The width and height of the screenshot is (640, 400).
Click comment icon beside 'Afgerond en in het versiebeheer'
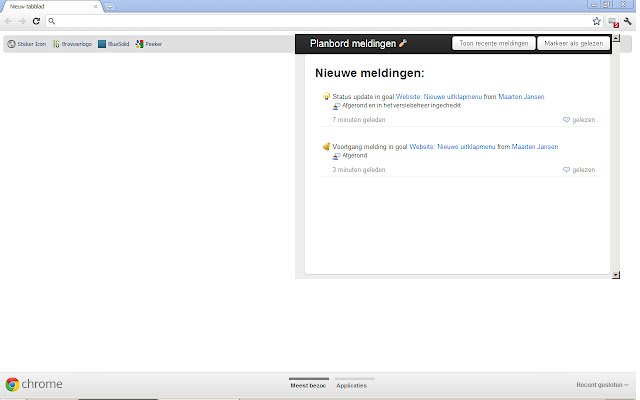click(336, 106)
